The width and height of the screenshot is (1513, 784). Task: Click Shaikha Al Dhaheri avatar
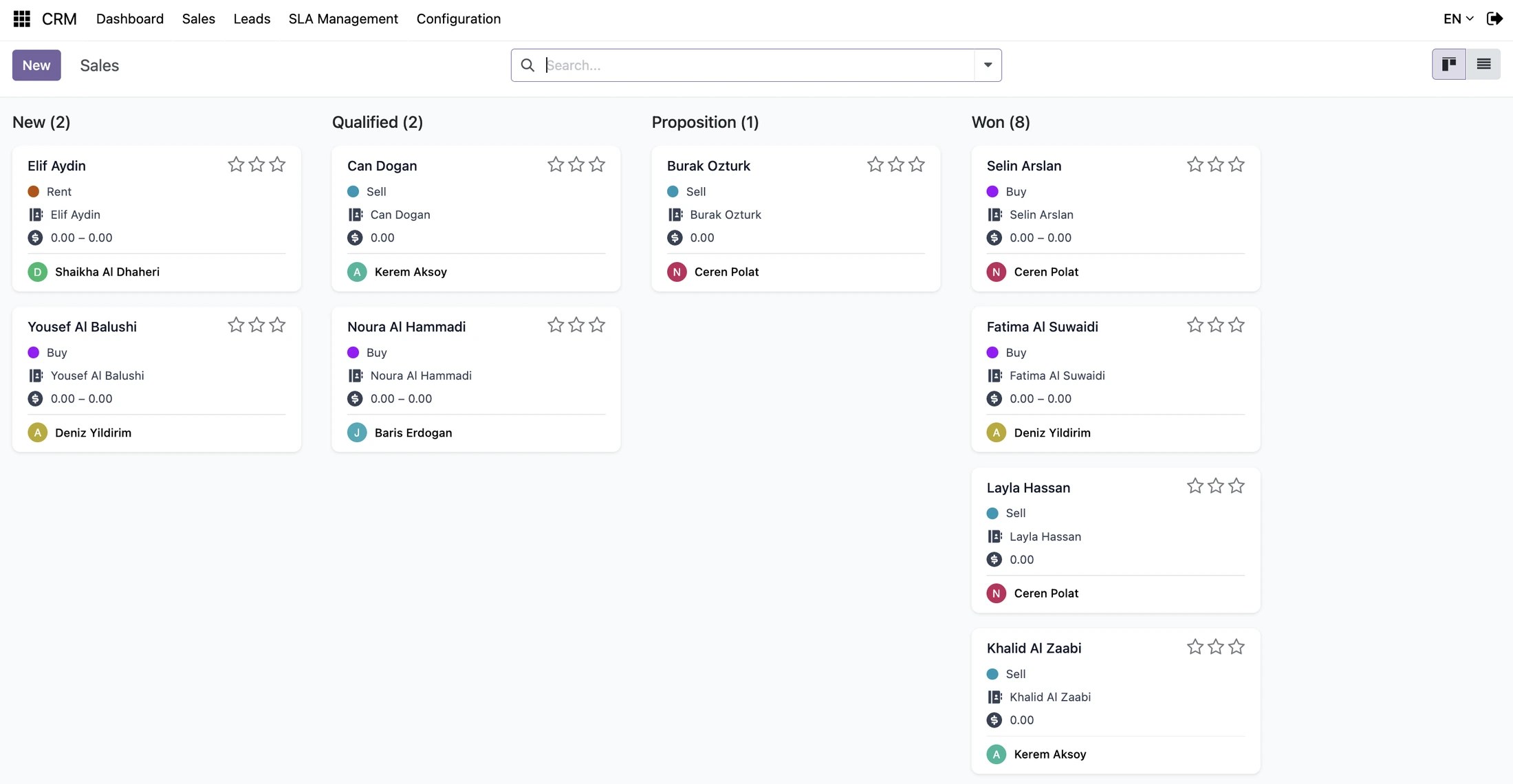tap(37, 272)
